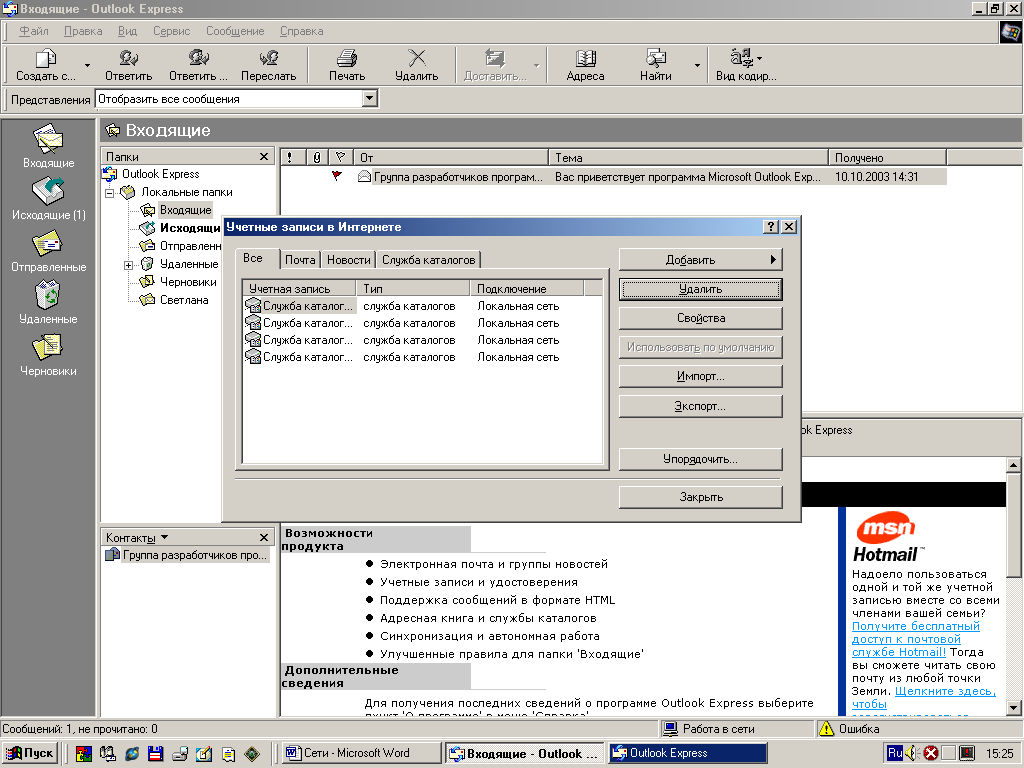The height and width of the screenshot is (768, 1024).
Task: Click the Удалить button in the dialog
Action: [700, 289]
